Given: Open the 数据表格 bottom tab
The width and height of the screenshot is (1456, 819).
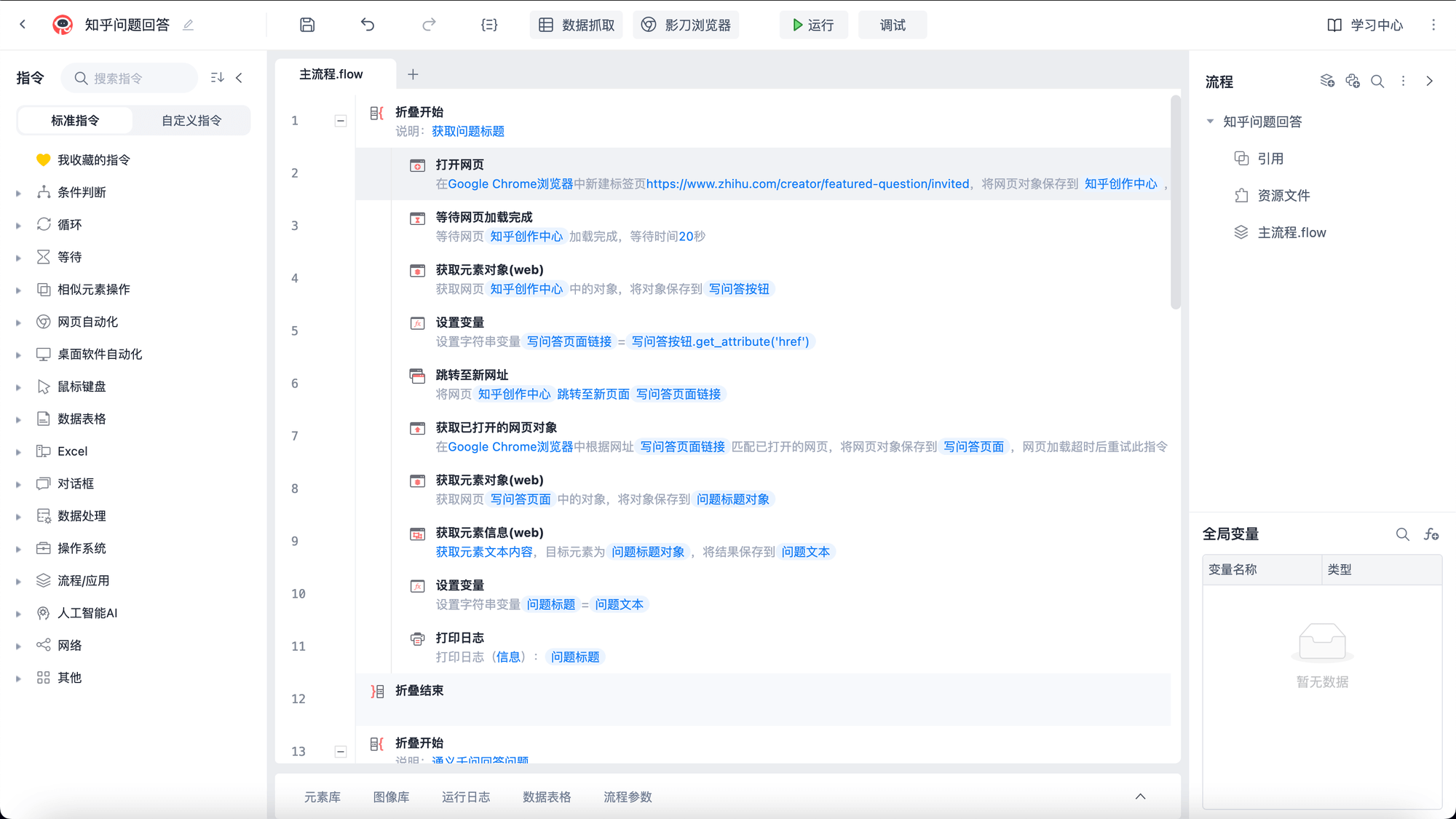Looking at the screenshot, I should click(547, 797).
